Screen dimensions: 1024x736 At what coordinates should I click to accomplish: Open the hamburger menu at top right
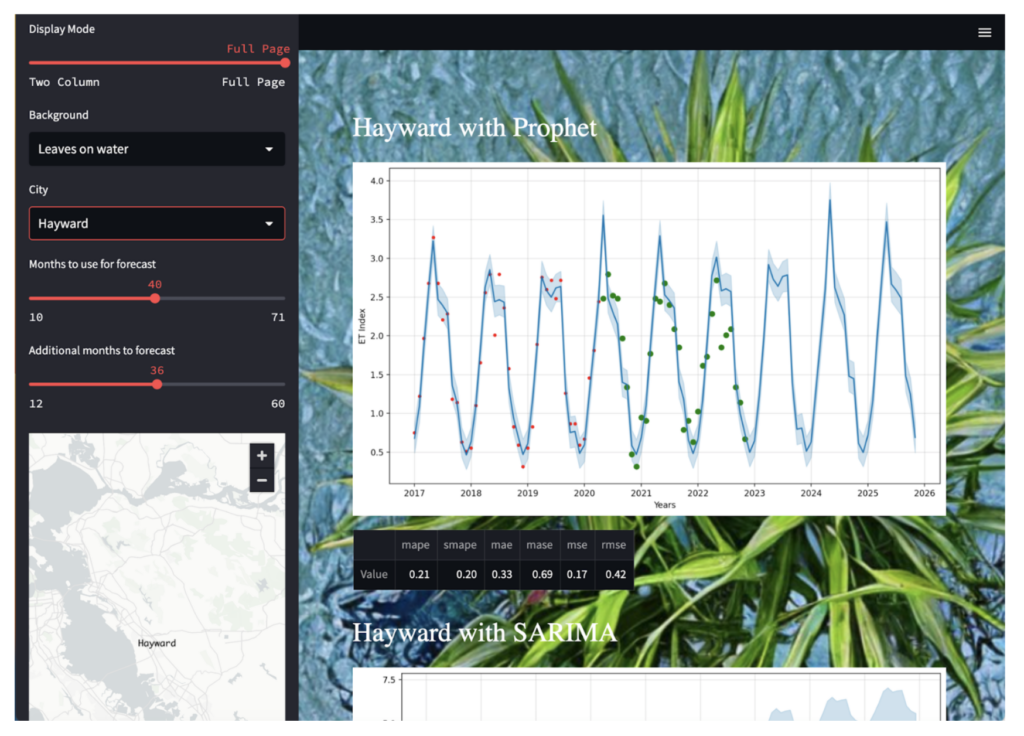[985, 31]
